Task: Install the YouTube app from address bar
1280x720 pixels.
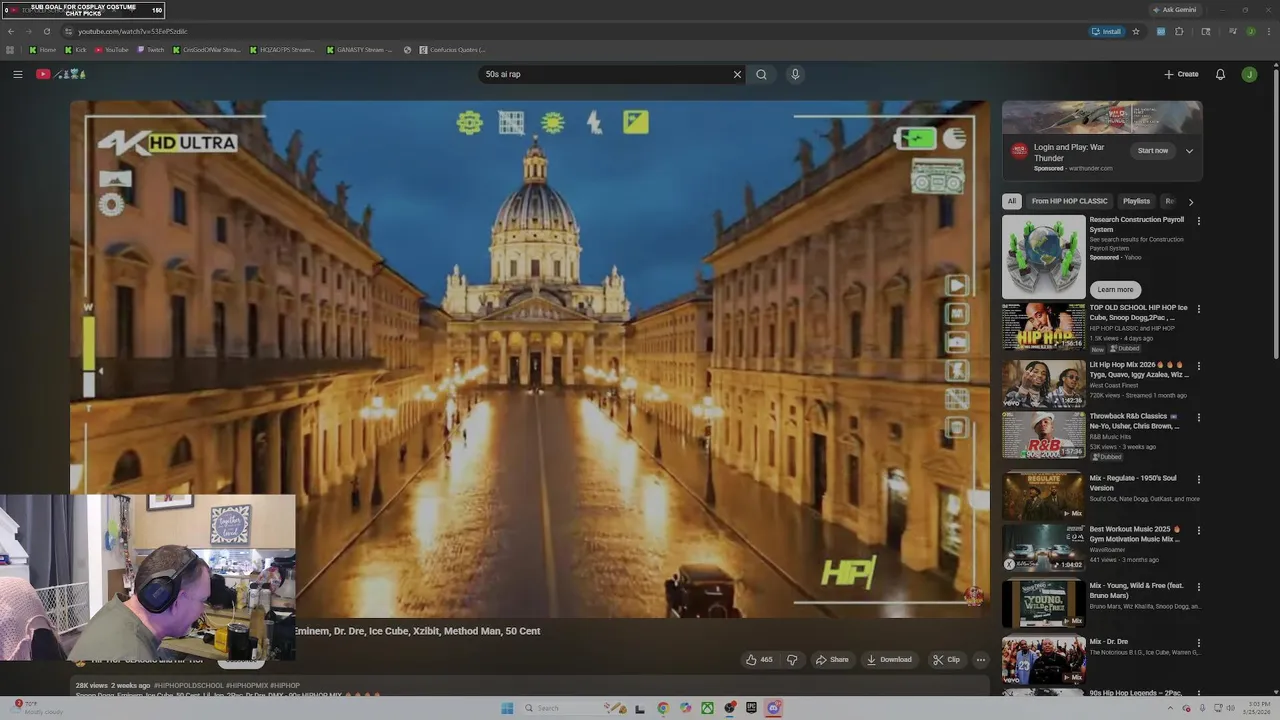Action: (x=1106, y=31)
